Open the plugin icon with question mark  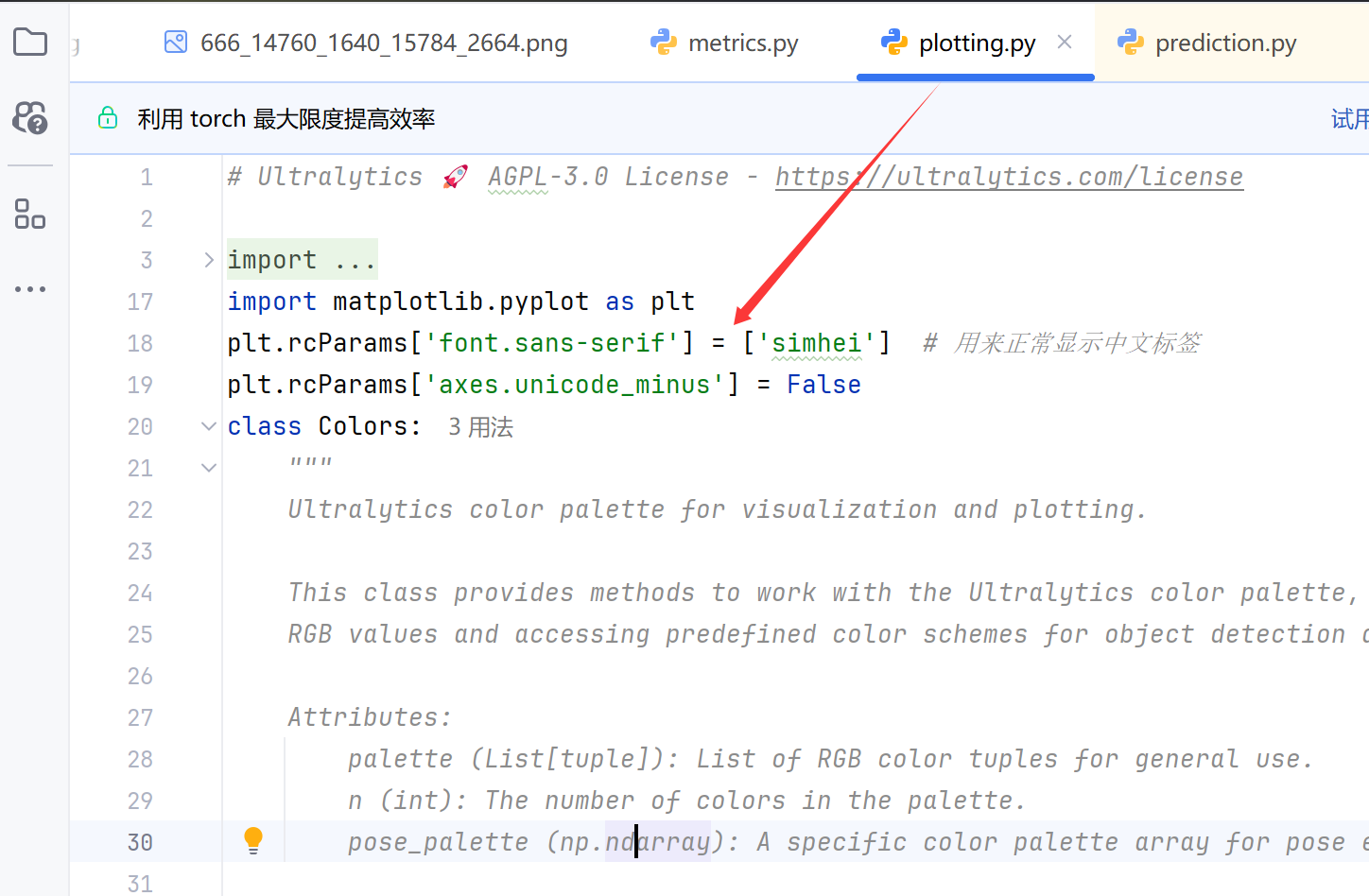(x=30, y=117)
